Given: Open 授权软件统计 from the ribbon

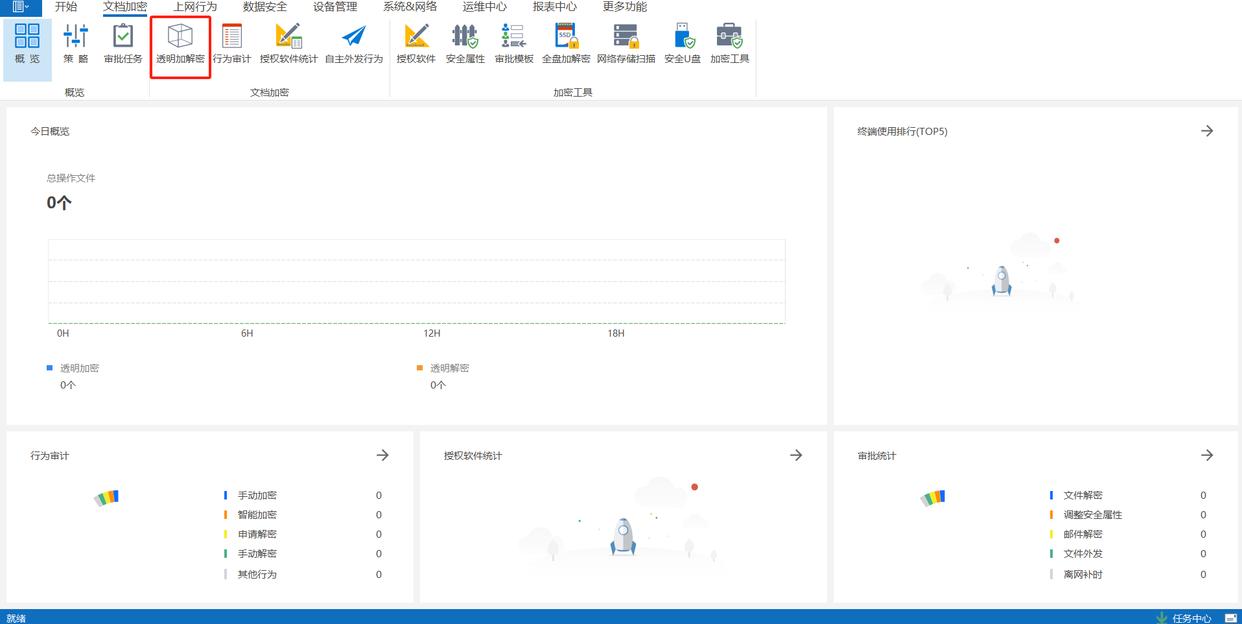Looking at the screenshot, I should [289, 45].
